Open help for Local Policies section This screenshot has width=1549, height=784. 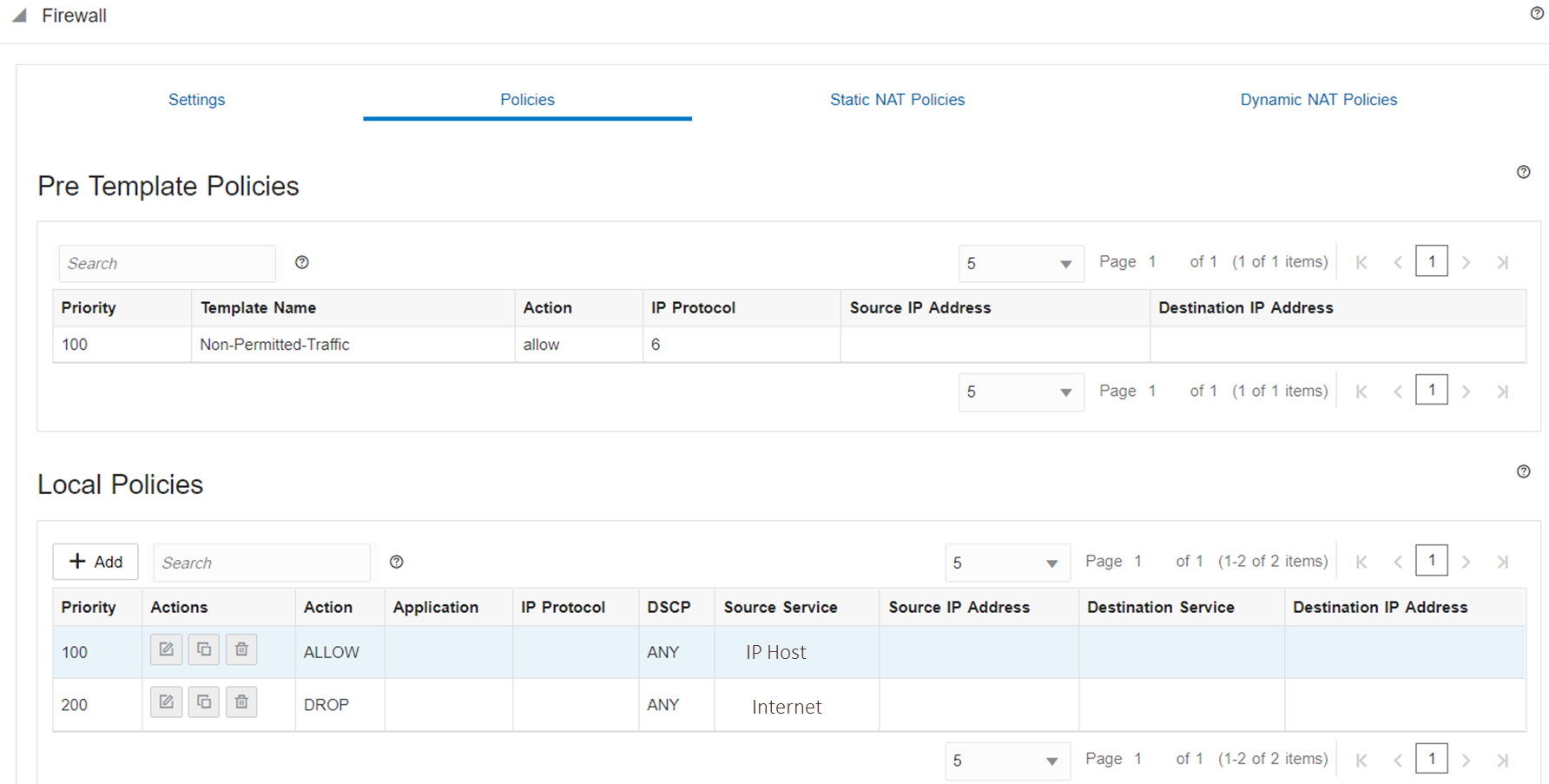pyautogui.click(x=1523, y=471)
